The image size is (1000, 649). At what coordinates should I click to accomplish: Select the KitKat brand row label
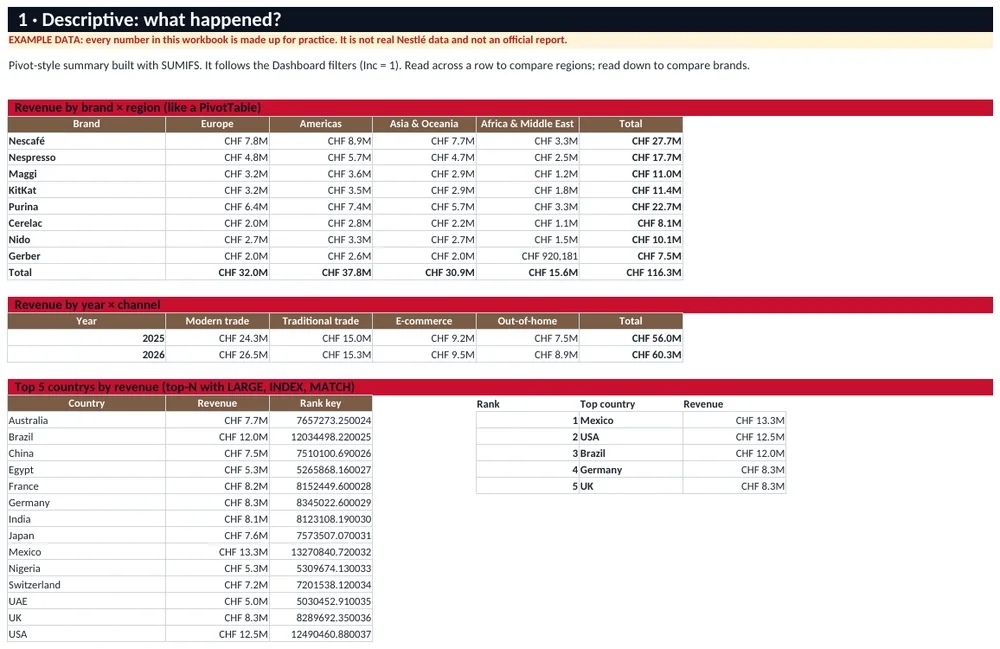click(86, 190)
